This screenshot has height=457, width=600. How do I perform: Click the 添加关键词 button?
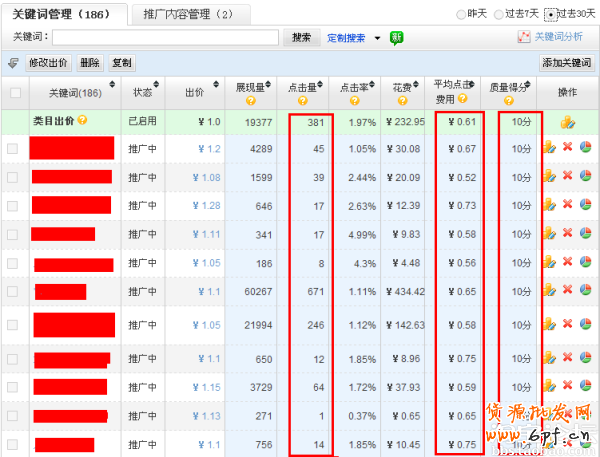566,63
